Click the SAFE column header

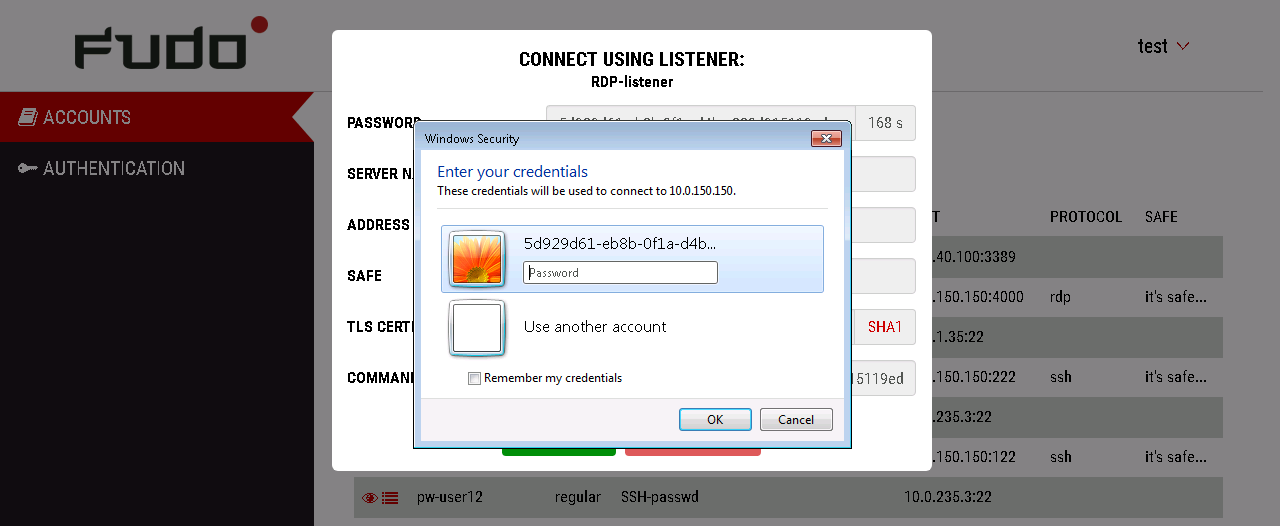tap(1161, 217)
